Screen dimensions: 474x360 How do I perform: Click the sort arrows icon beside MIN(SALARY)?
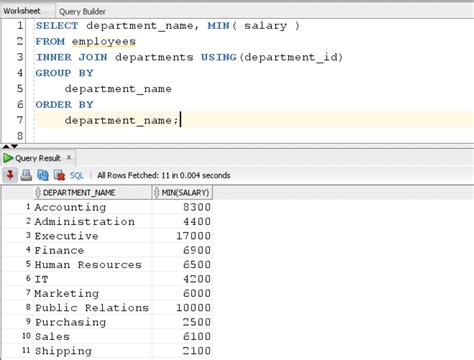(x=157, y=193)
